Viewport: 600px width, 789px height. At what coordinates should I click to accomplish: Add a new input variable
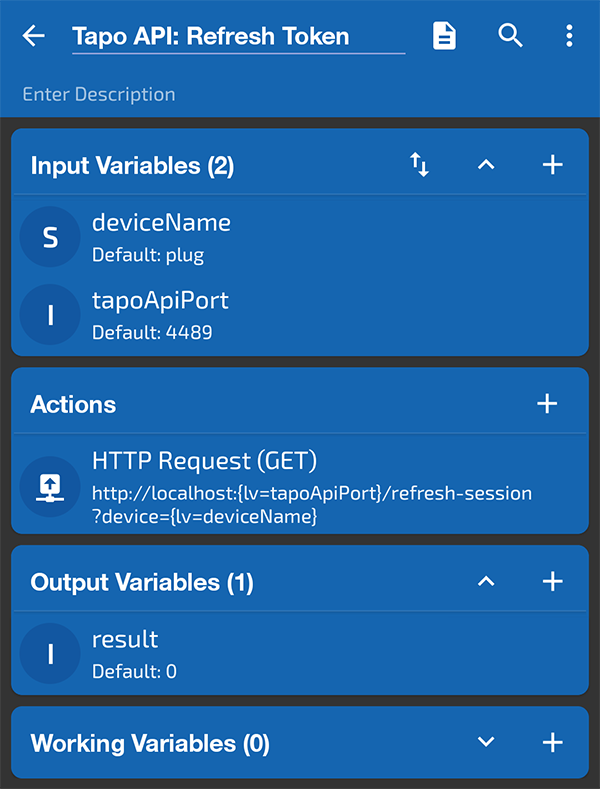(552, 165)
